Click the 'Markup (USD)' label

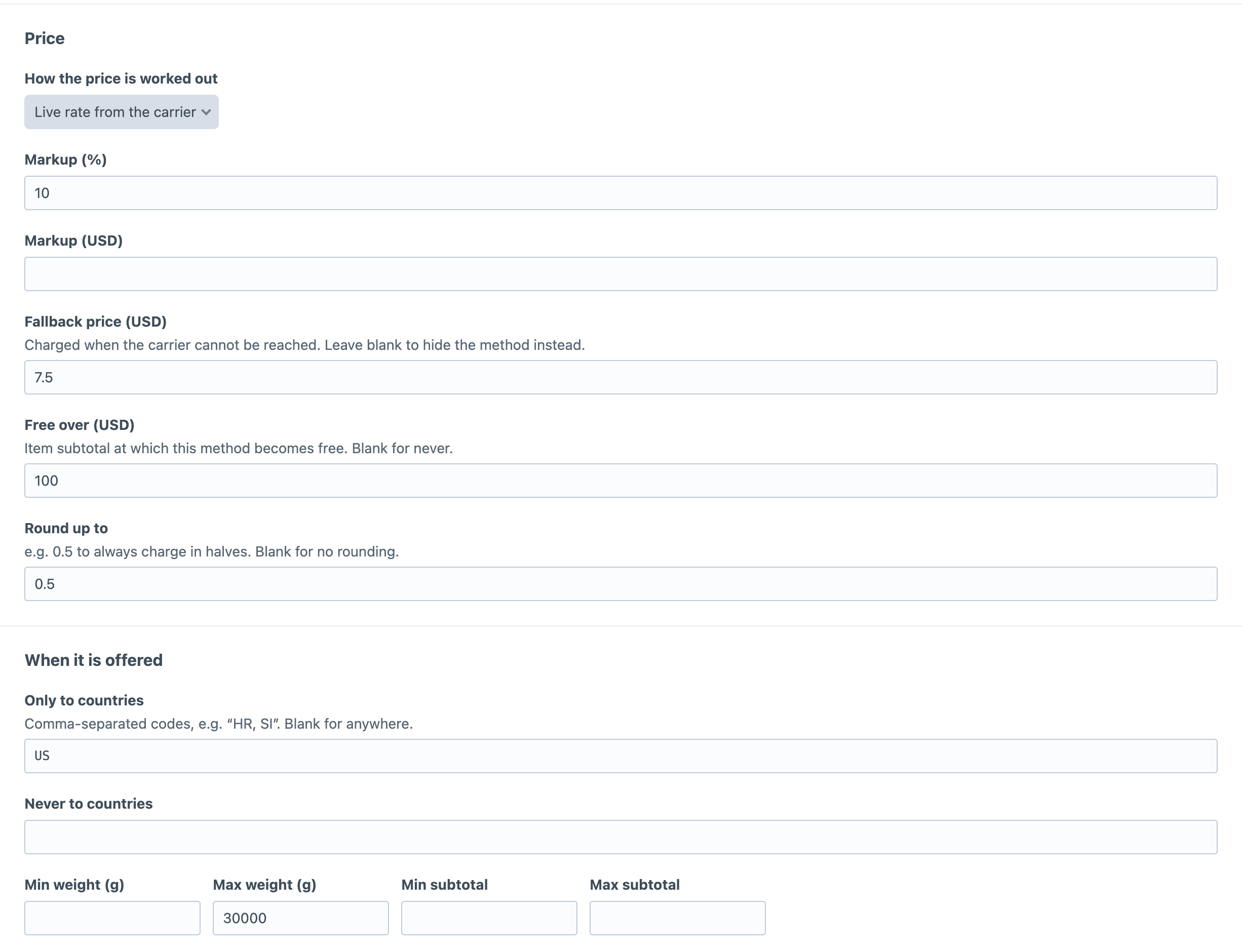tap(73, 241)
